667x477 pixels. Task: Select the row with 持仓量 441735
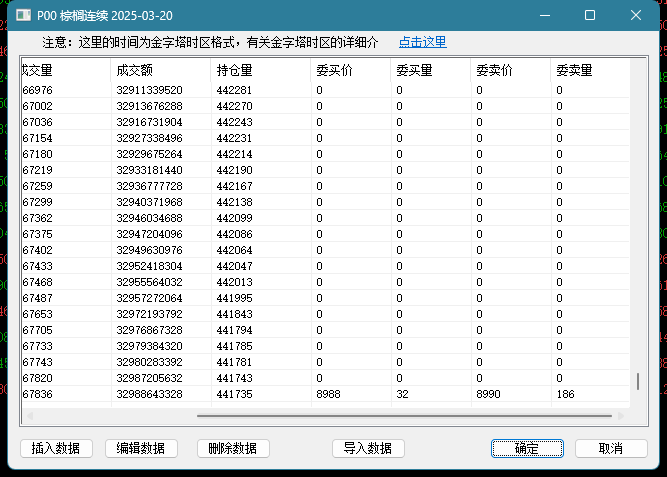(234, 395)
